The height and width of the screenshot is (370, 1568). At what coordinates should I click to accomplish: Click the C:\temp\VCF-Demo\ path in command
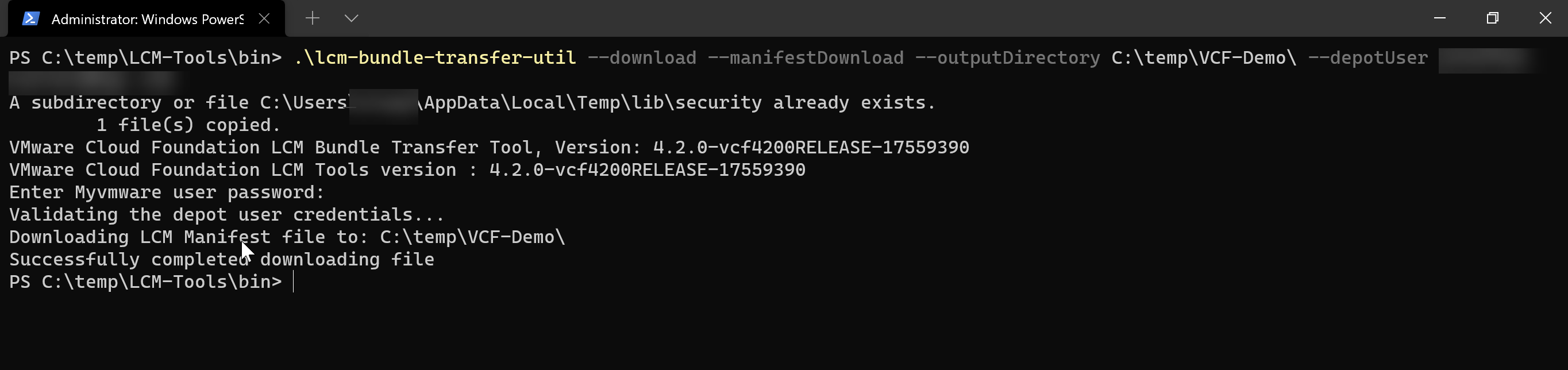[1204, 58]
